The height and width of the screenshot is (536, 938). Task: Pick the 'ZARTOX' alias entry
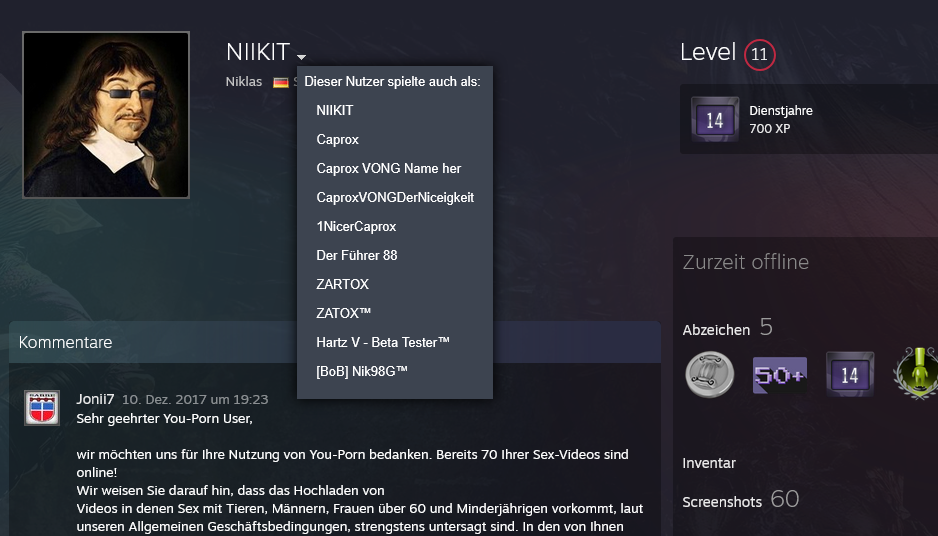(342, 285)
